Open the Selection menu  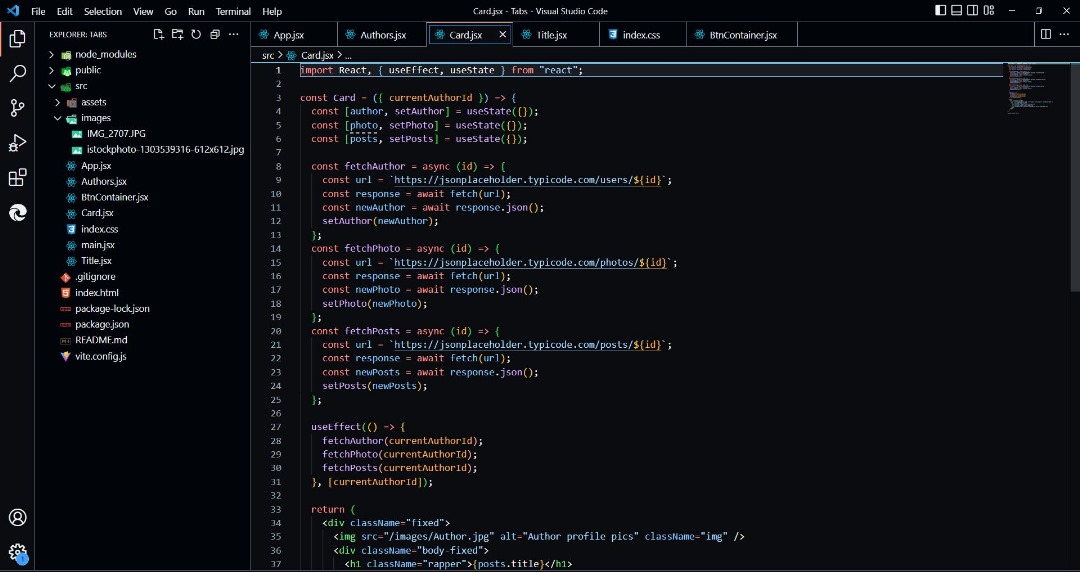(x=103, y=12)
